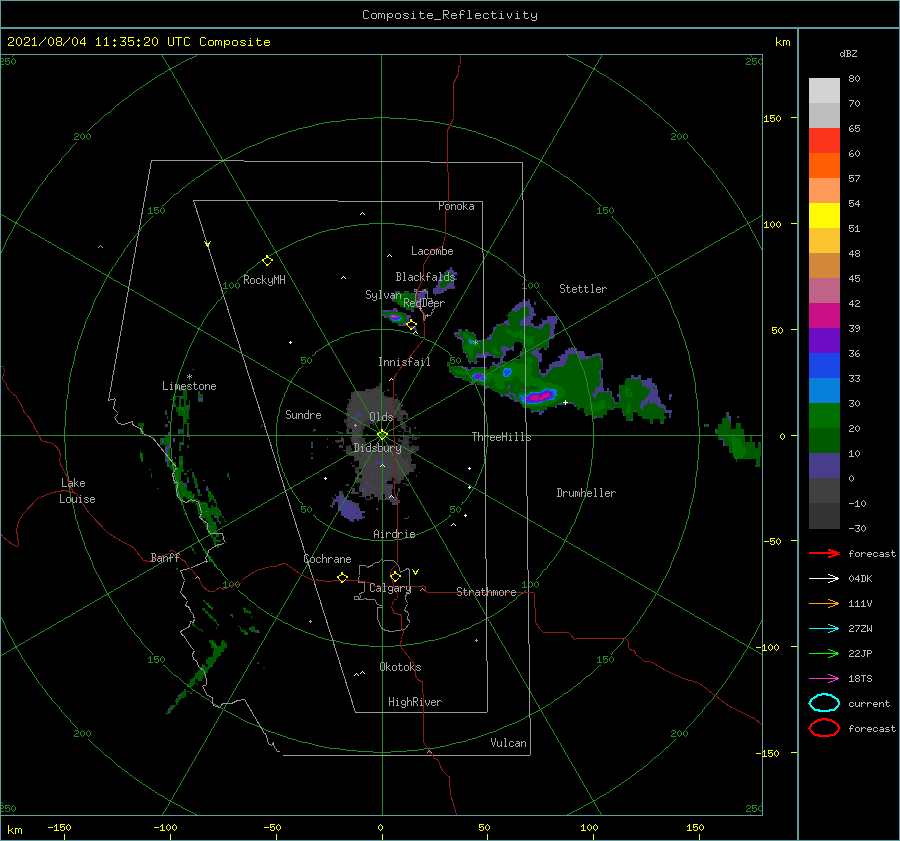Click the RedDeer city label
The width and height of the screenshot is (900, 841).
[424, 303]
